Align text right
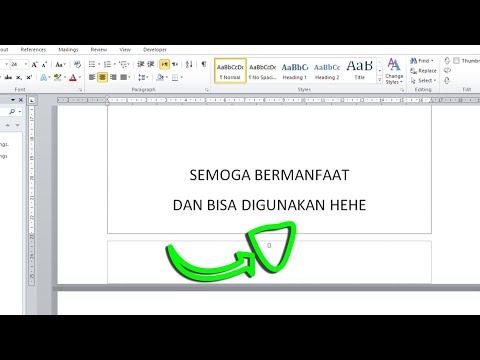 [113, 77]
